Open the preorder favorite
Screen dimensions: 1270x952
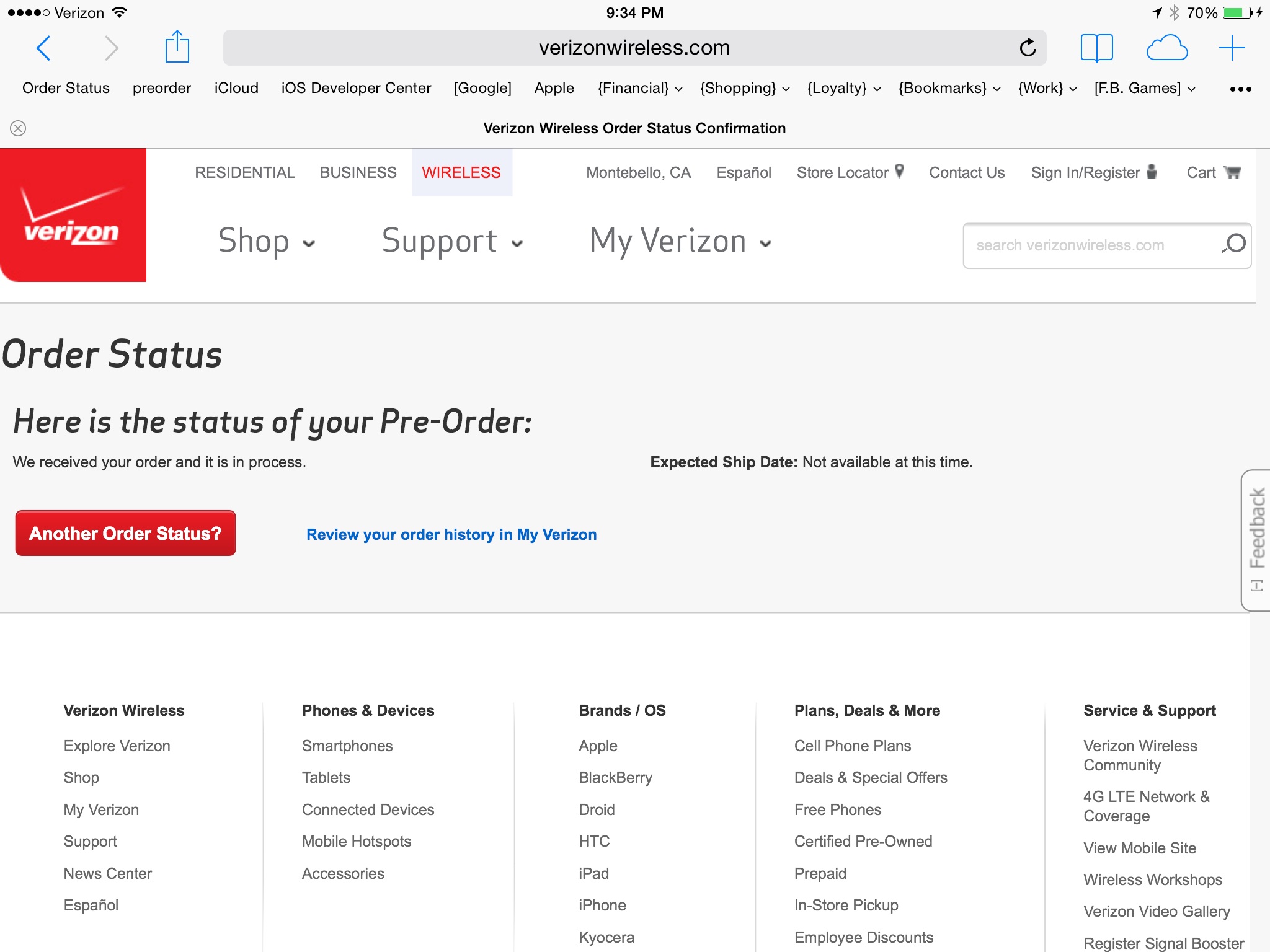161,88
